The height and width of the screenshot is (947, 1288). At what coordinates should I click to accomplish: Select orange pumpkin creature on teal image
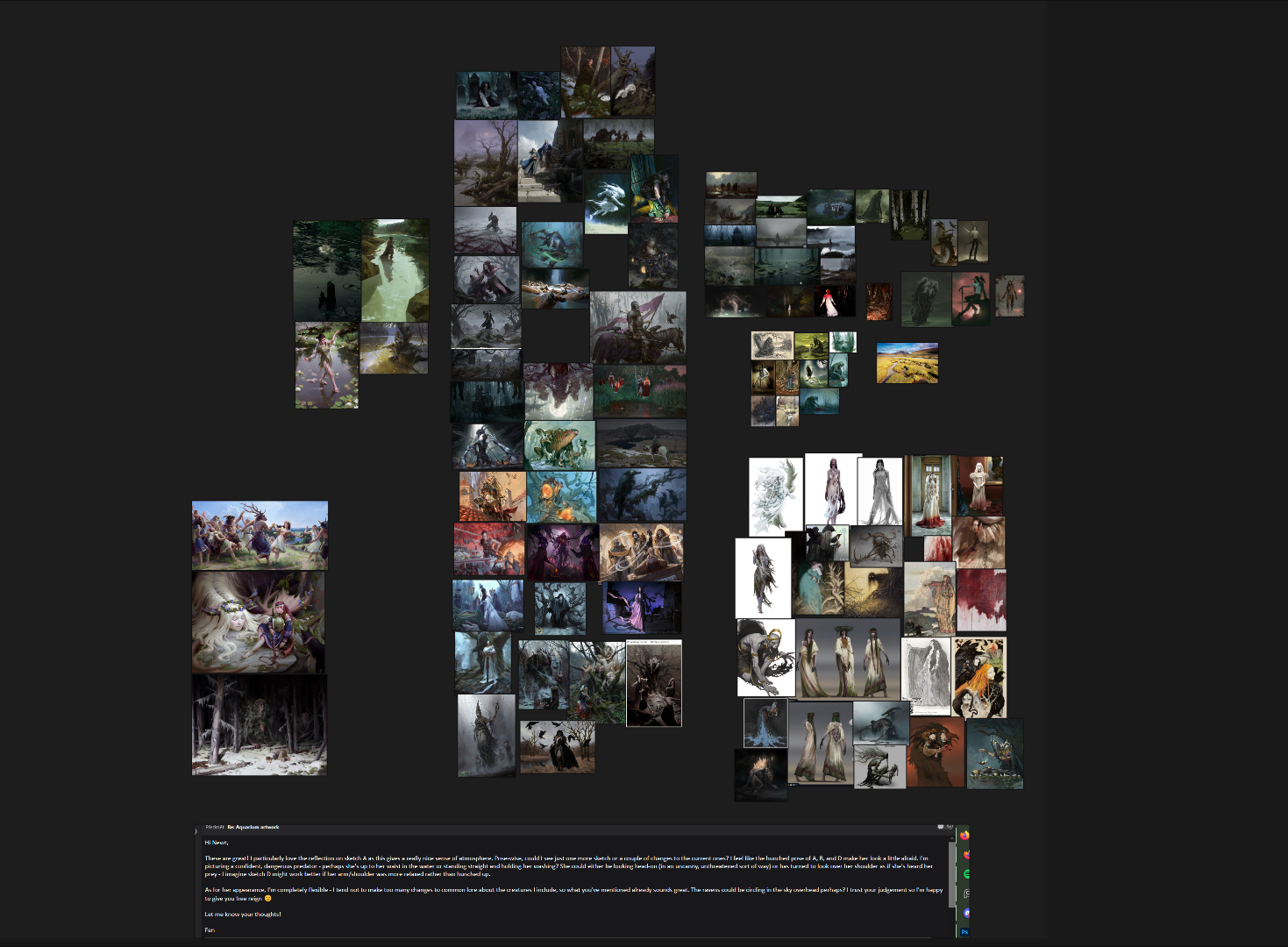click(x=561, y=497)
